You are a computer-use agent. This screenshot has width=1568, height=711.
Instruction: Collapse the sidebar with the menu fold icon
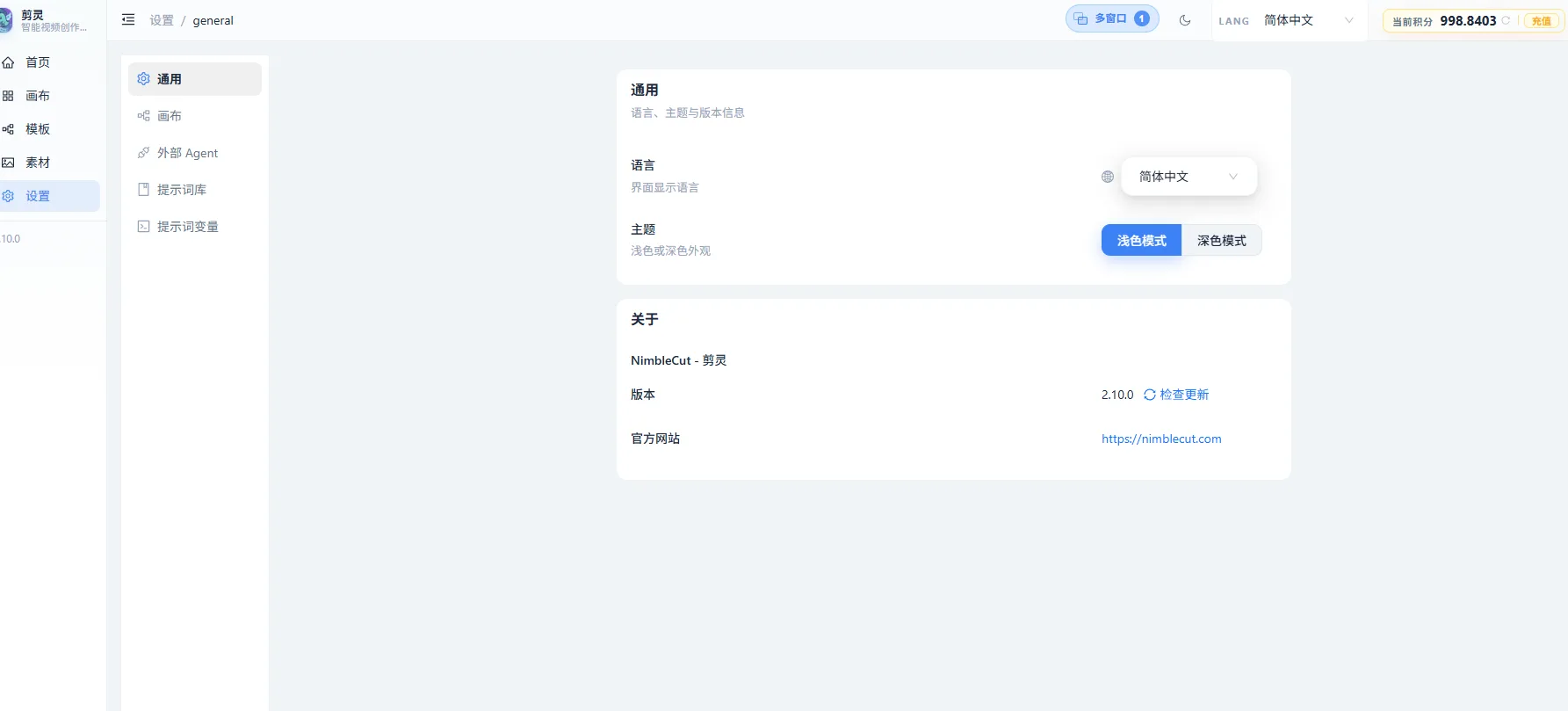pos(128,19)
